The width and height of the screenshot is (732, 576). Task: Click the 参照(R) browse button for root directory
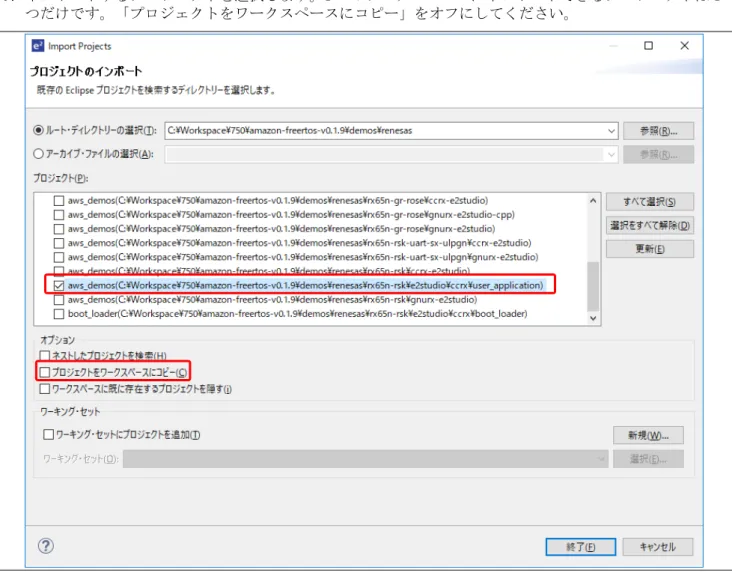click(658, 131)
